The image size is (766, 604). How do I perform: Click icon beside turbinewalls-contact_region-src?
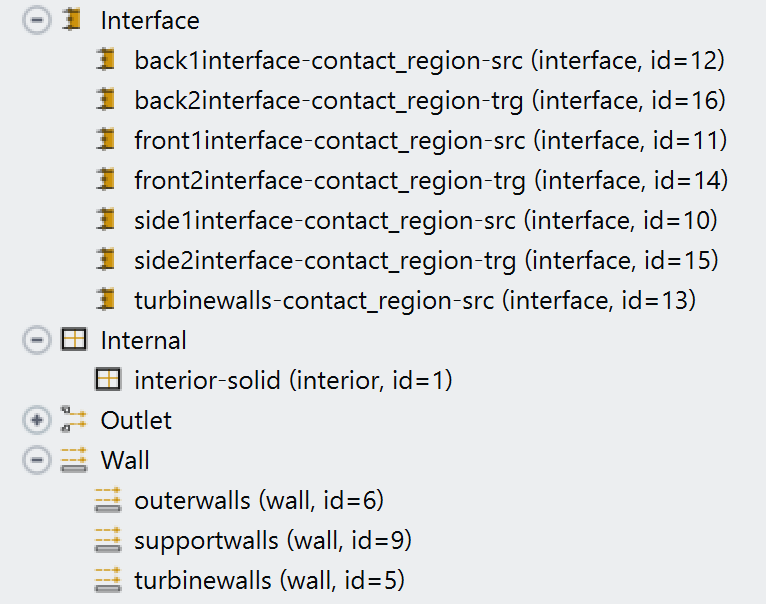pyautogui.click(x=106, y=300)
